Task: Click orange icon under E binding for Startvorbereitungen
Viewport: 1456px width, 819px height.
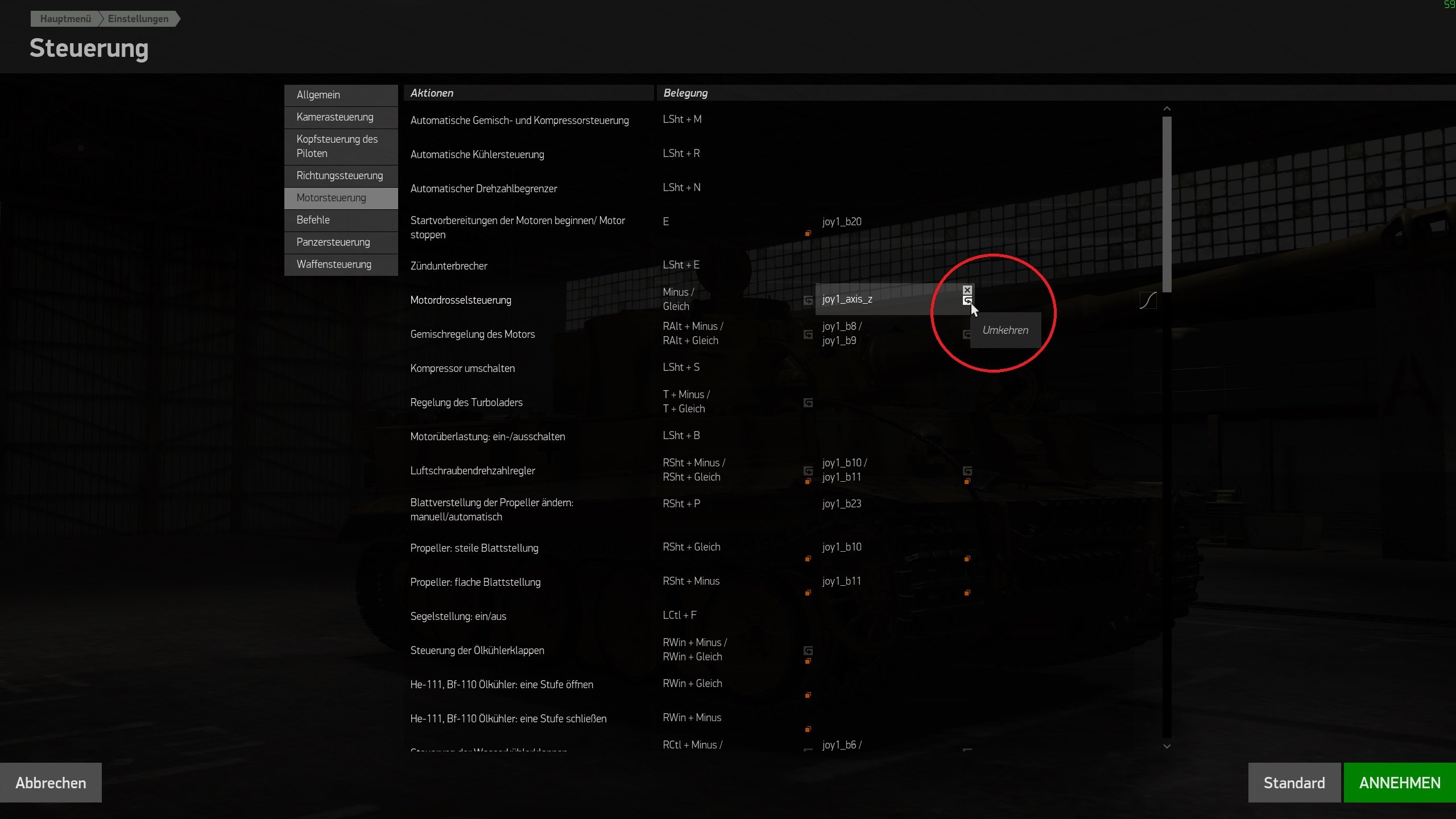Action: 808,233
